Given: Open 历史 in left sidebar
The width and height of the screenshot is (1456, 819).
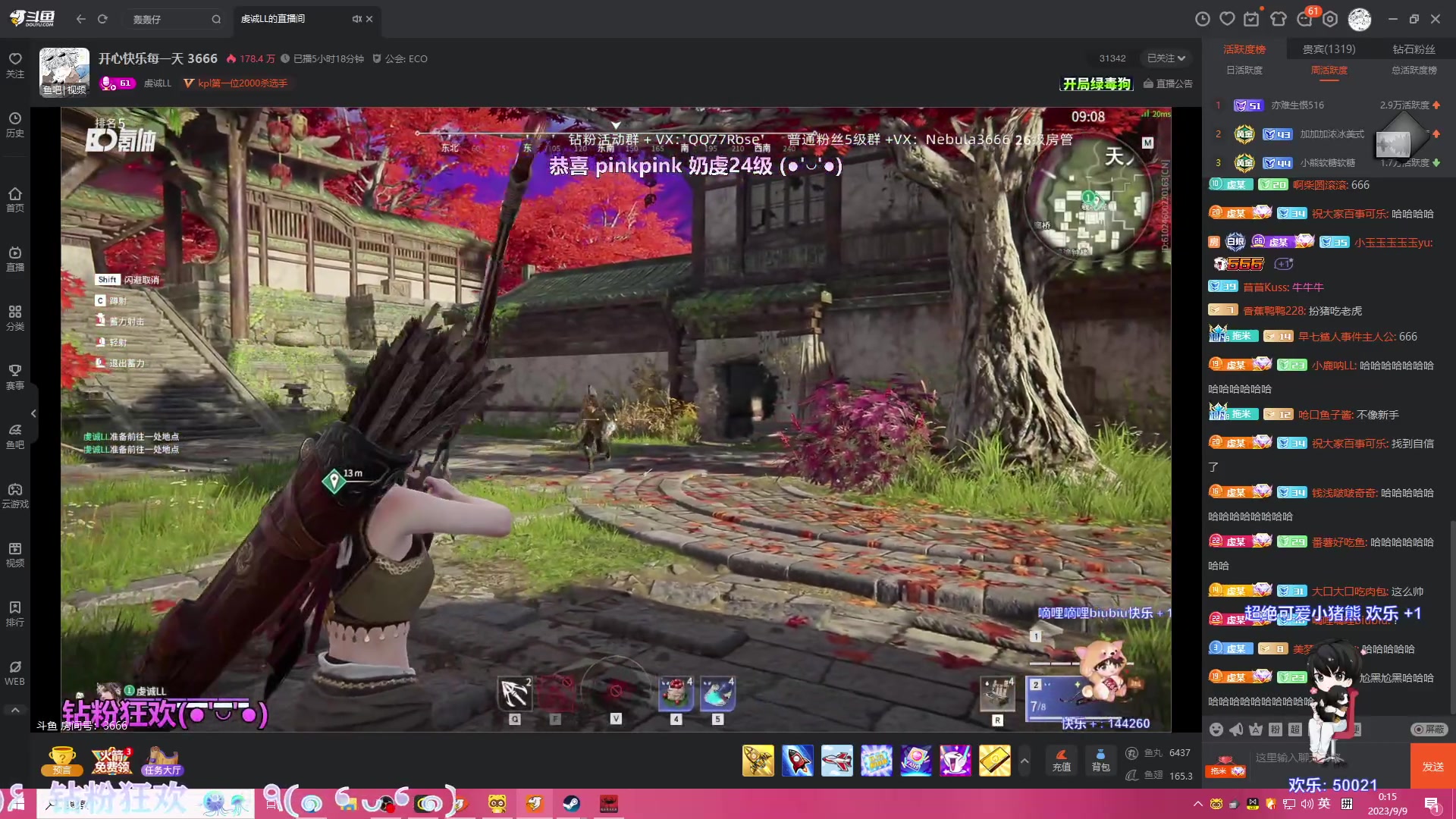Looking at the screenshot, I should pyautogui.click(x=15, y=124).
